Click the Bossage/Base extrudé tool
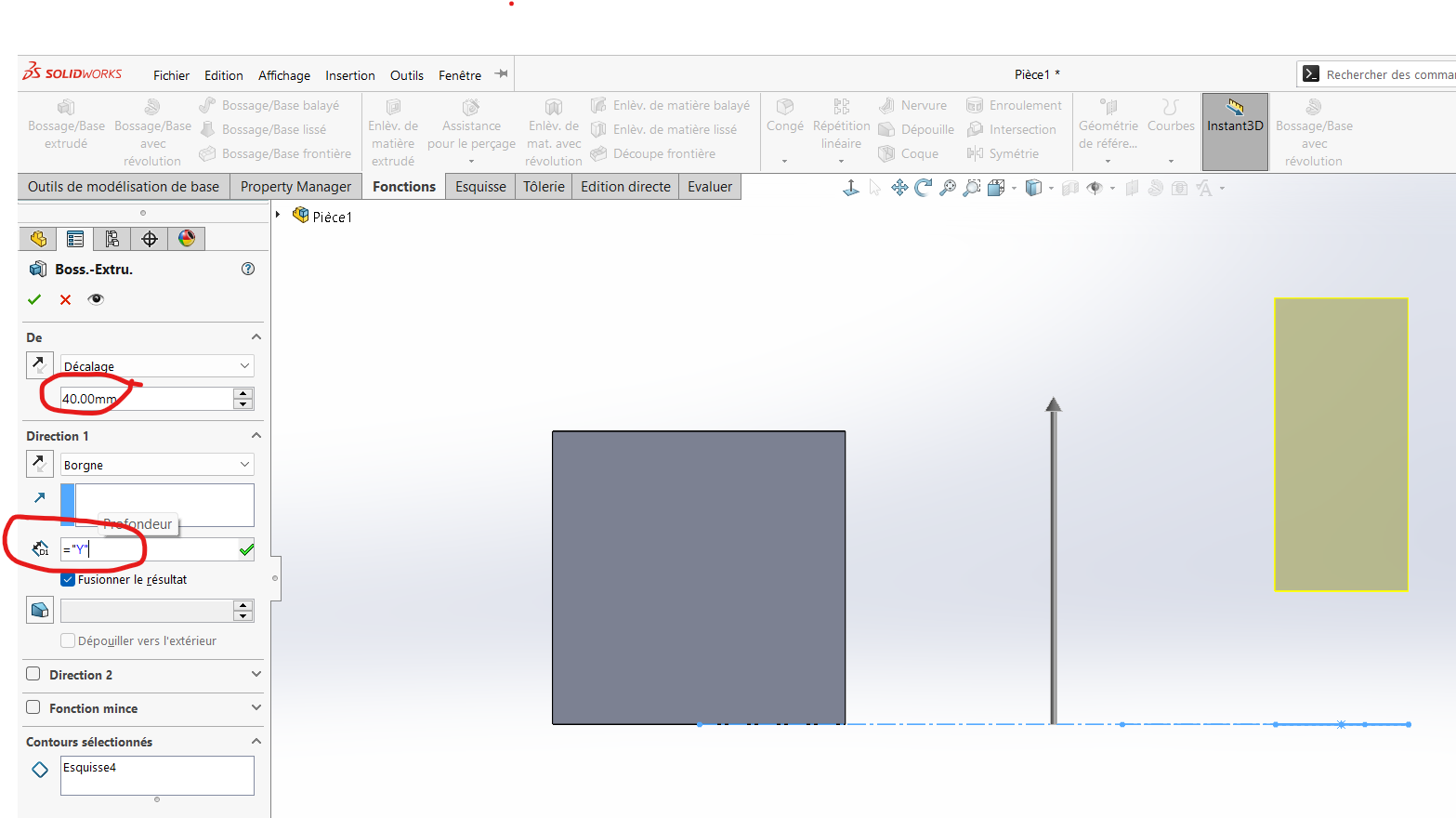This screenshot has height=818, width=1456. 66,125
